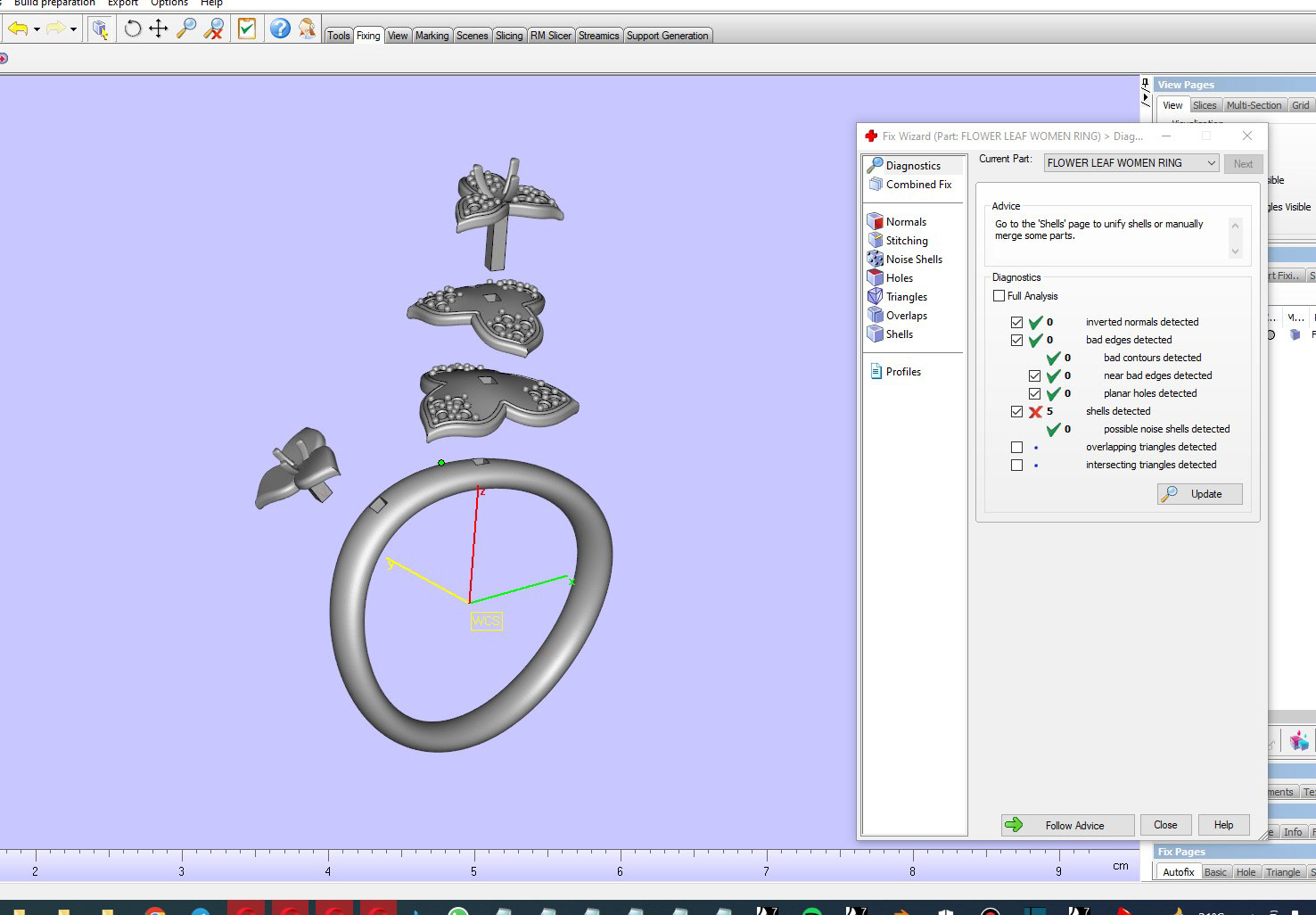Toggle planar holes detected checkbox
The width and height of the screenshot is (1316, 915).
point(1034,393)
